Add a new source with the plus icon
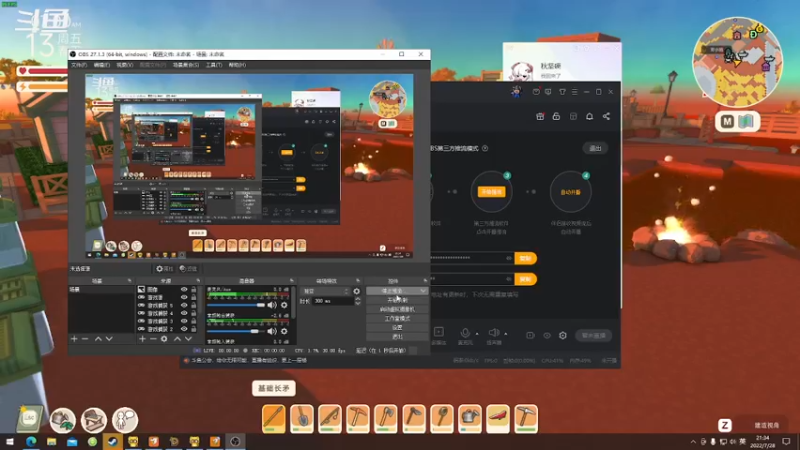 [x=142, y=339]
